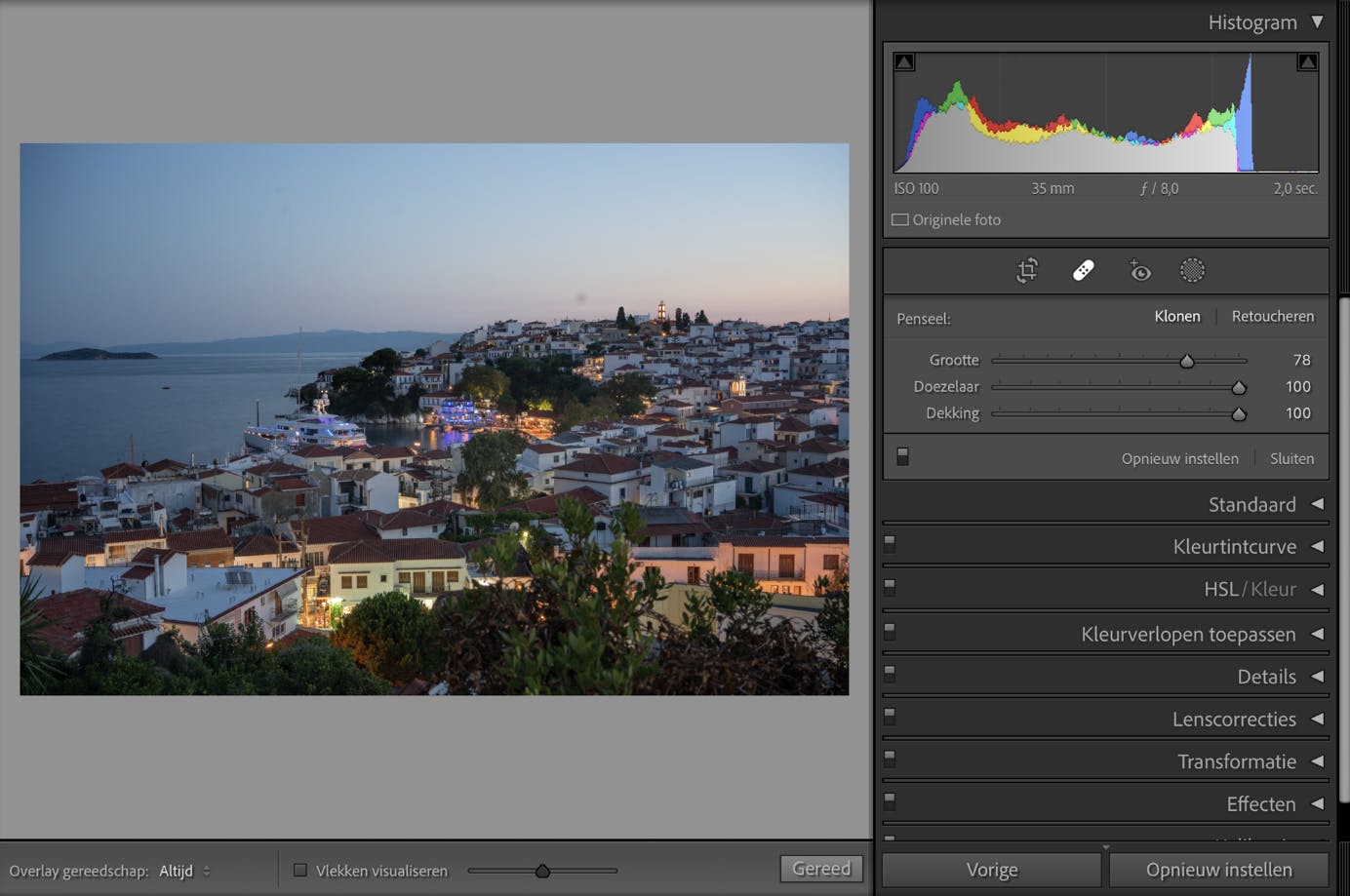Click the Gereed button
Screen dimensions: 1350x896
(x=821, y=869)
